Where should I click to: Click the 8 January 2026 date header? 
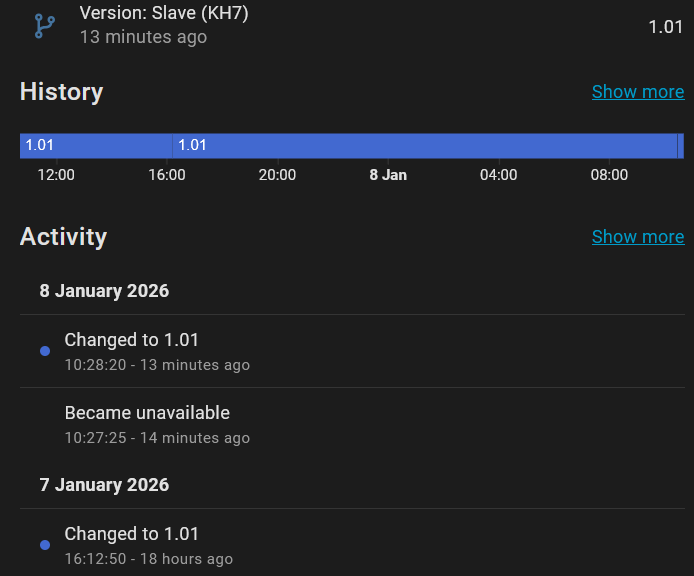coord(104,292)
